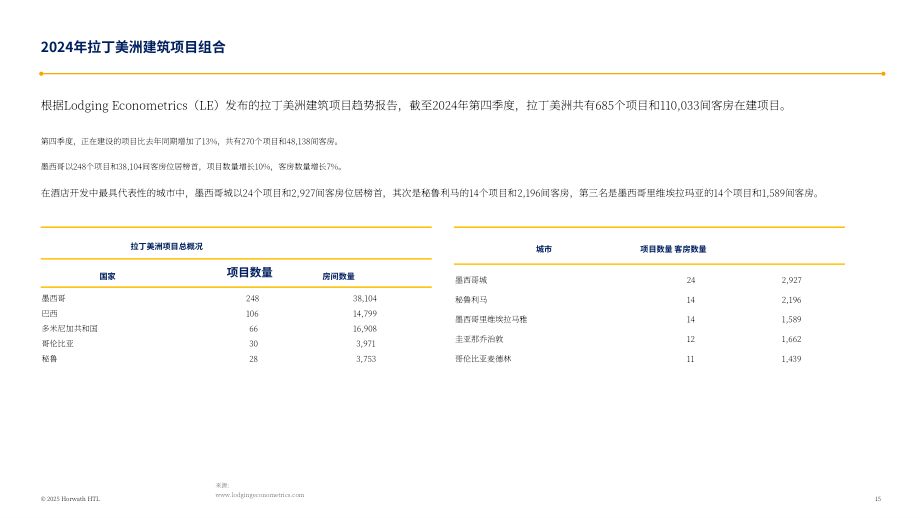Select the 秘鲁 country row label

[x=49, y=359]
